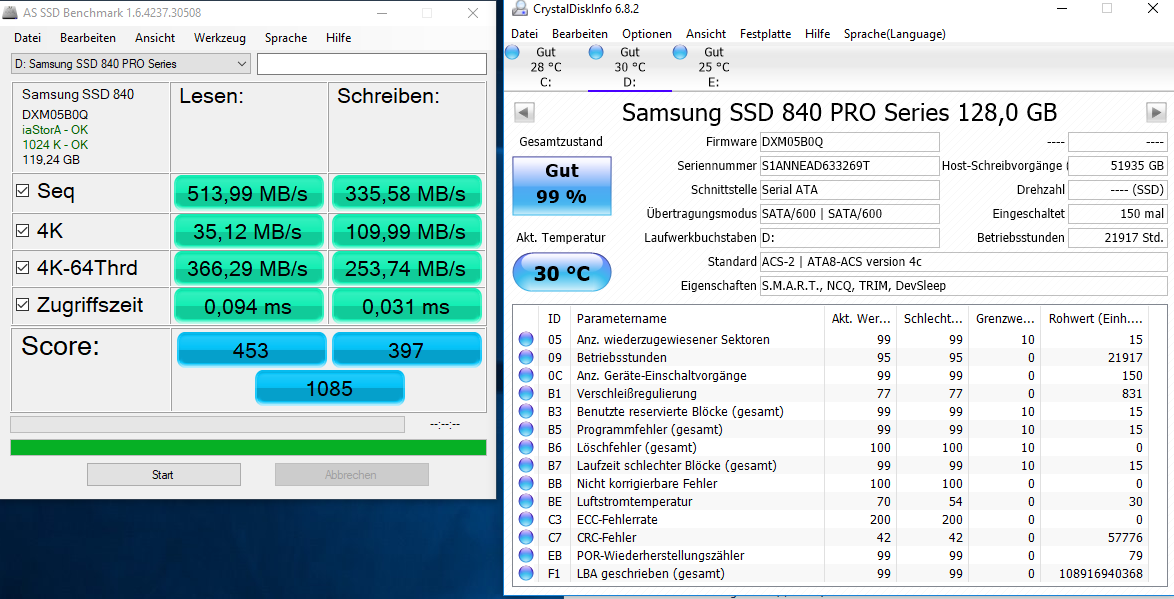1174x599 pixels.
Task: Click the Seq read result 513,99 MB/s
Action: [248, 193]
